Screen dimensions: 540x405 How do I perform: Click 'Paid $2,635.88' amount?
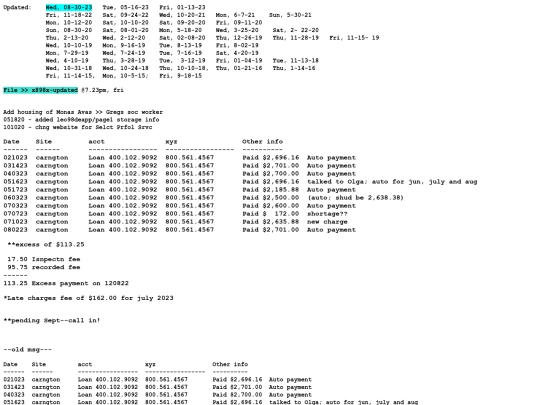(x=271, y=222)
